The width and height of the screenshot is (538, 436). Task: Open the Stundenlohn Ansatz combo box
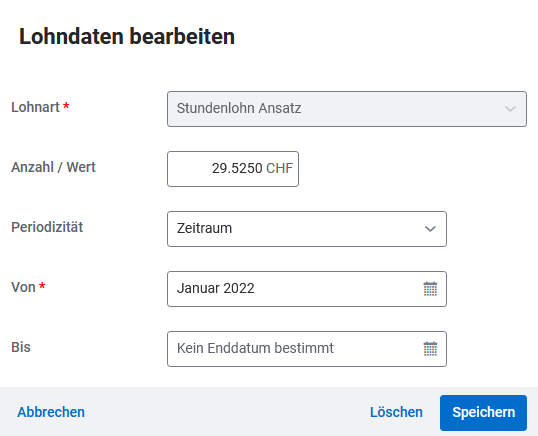[x=347, y=109]
